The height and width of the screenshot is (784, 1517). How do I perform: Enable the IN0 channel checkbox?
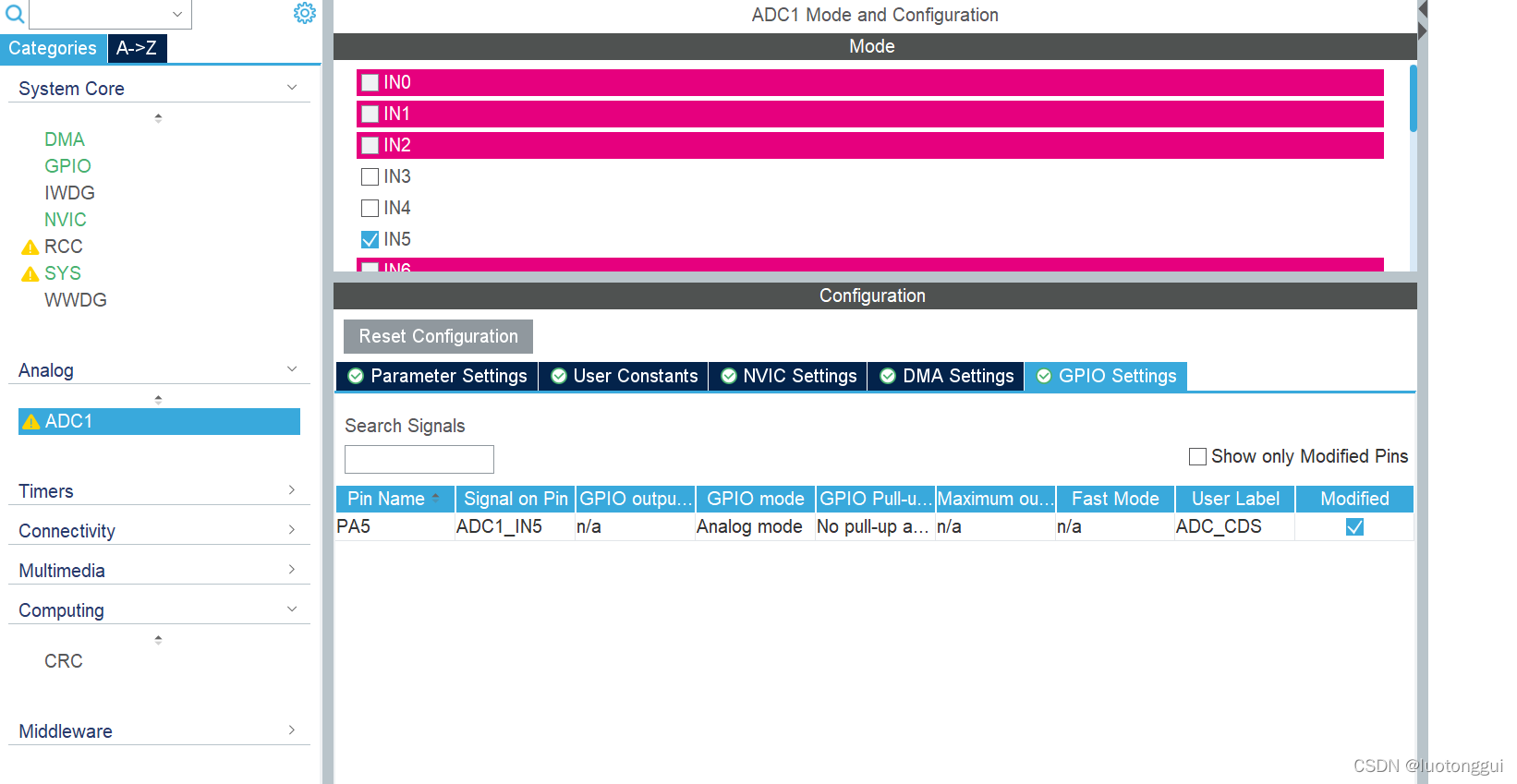[x=370, y=83]
